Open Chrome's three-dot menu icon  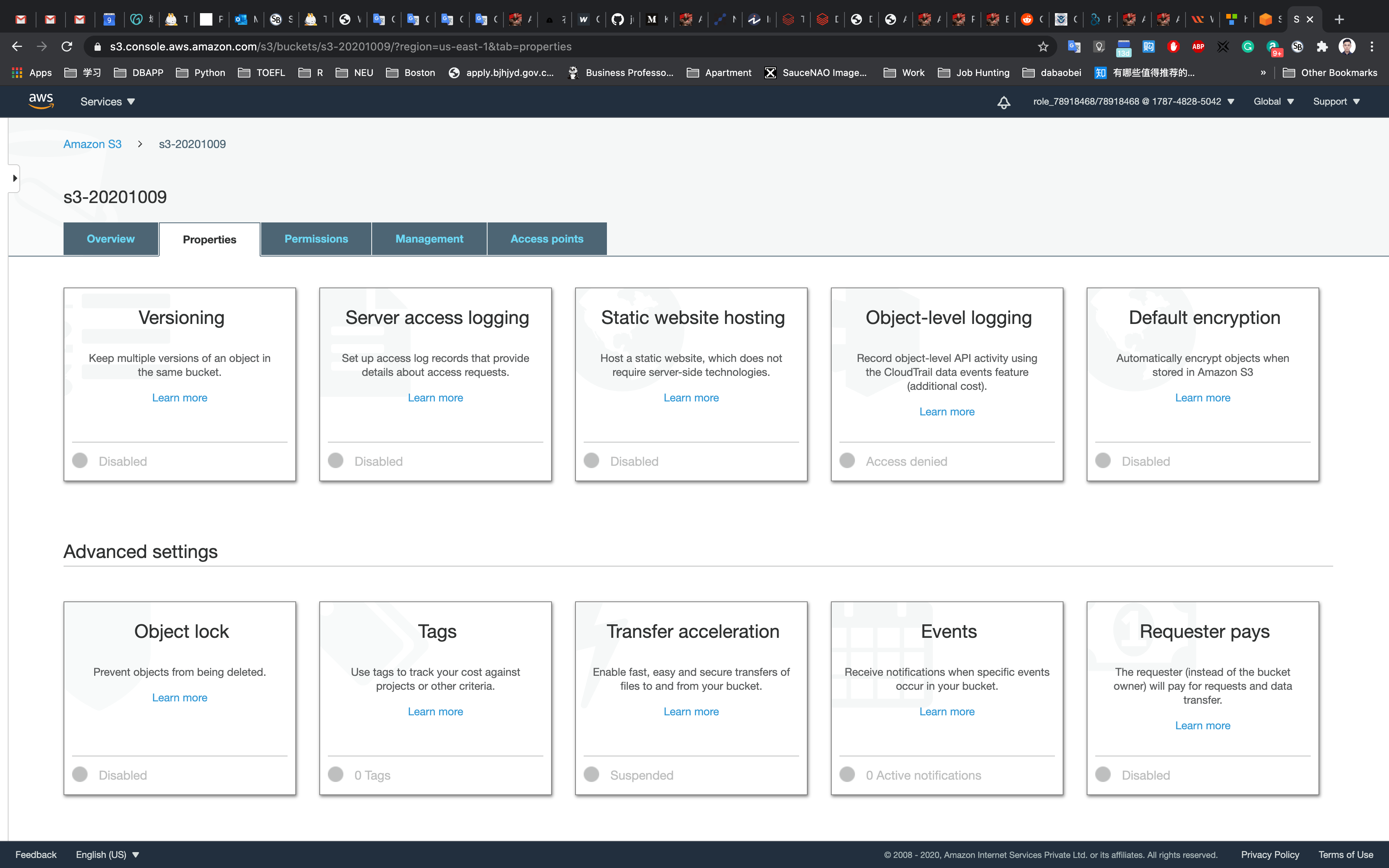point(1372,46)
